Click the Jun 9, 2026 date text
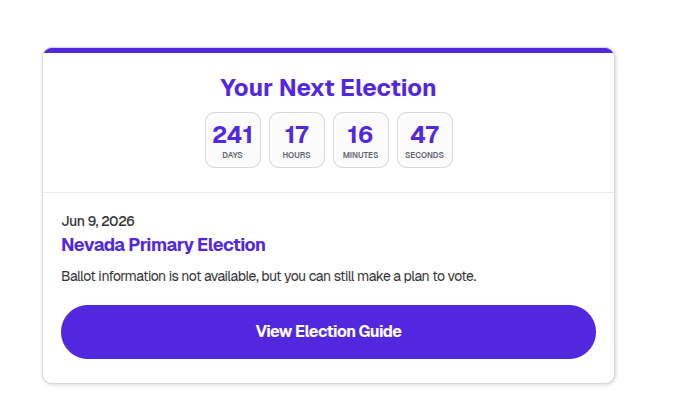This screenshot has height=406, width=679. tap(98, 221)
